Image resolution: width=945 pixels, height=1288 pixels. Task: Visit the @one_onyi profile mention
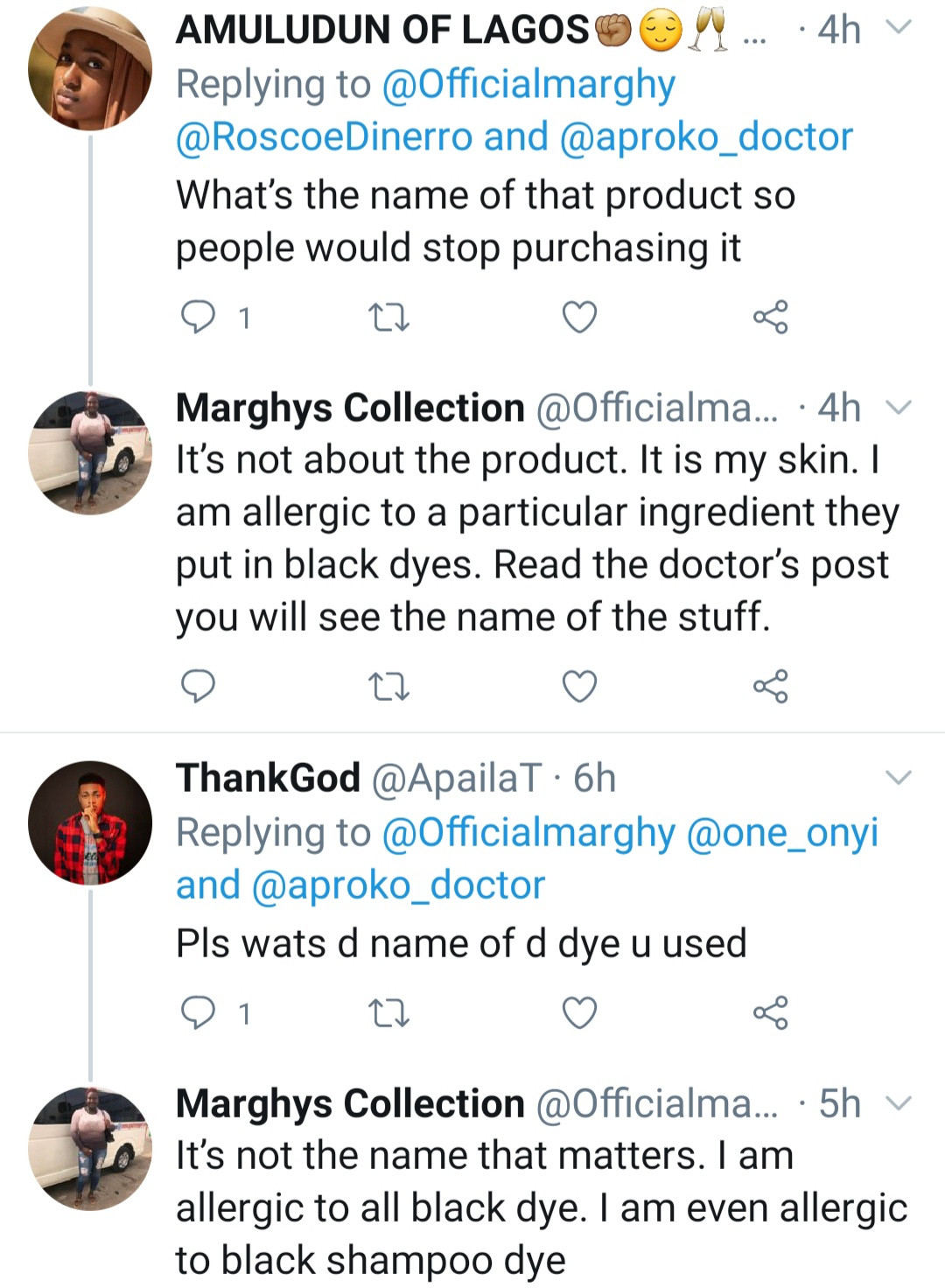click(x=782, y=833)
